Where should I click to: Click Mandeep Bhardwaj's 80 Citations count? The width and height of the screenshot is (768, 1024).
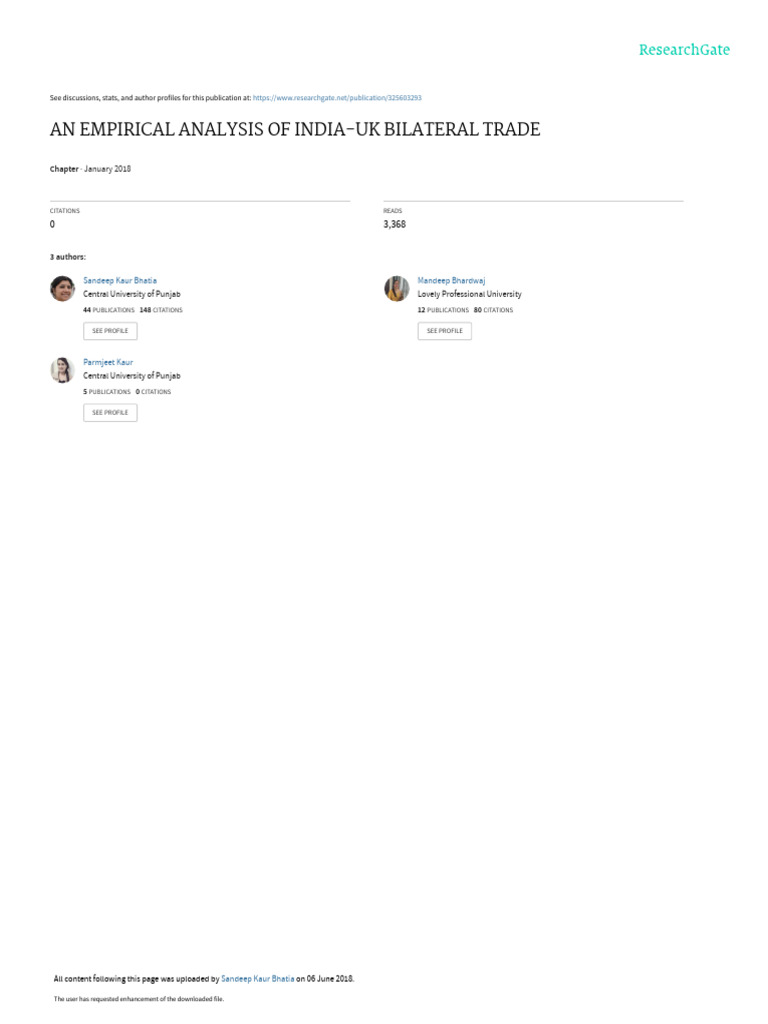tap(493, 310)
